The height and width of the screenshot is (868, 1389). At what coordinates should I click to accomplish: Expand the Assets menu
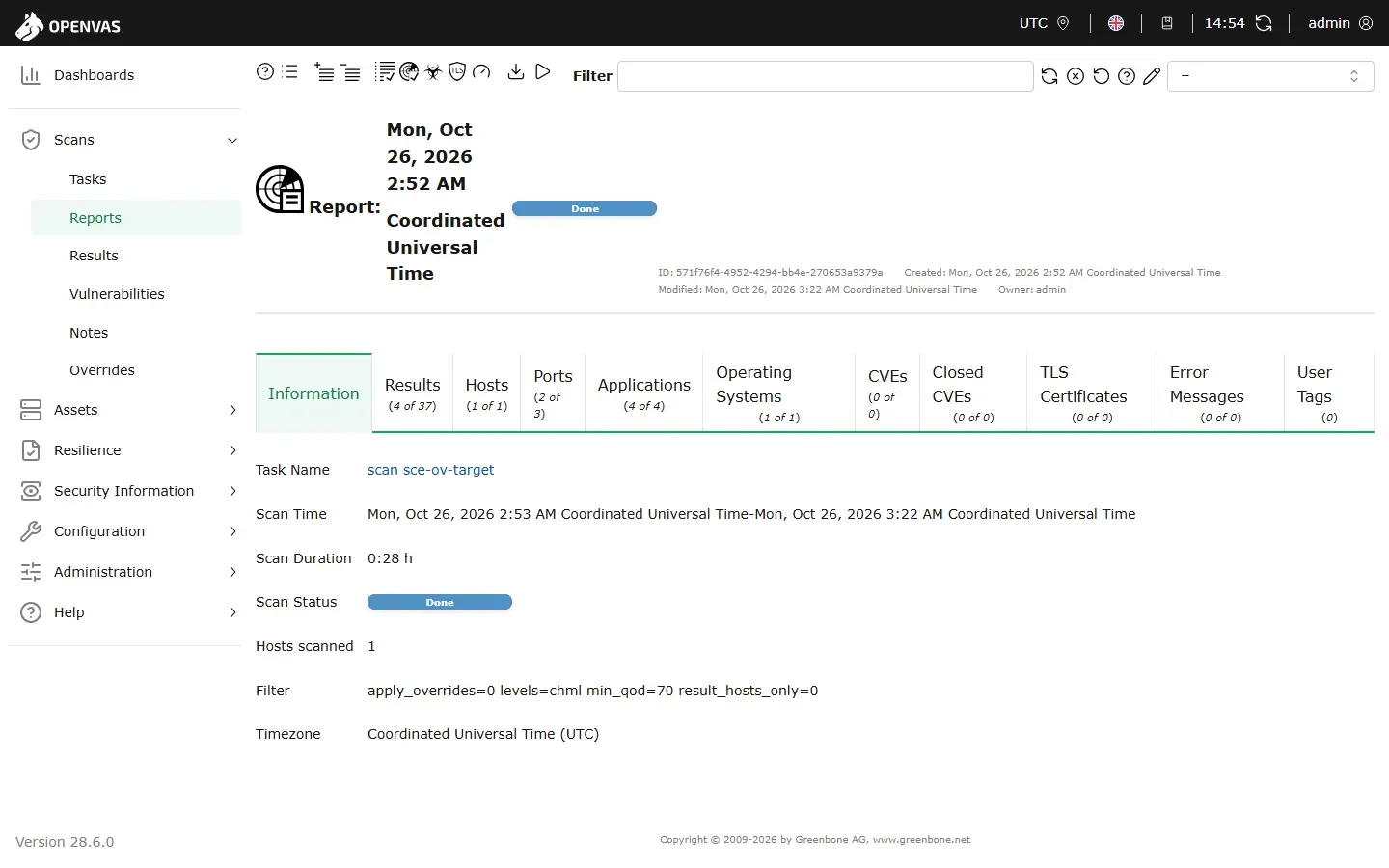click(232, 410)
